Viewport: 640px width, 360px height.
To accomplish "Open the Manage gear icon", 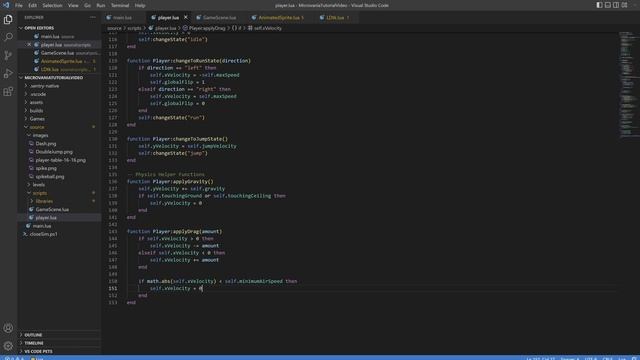I will click(x=8, y=346).
